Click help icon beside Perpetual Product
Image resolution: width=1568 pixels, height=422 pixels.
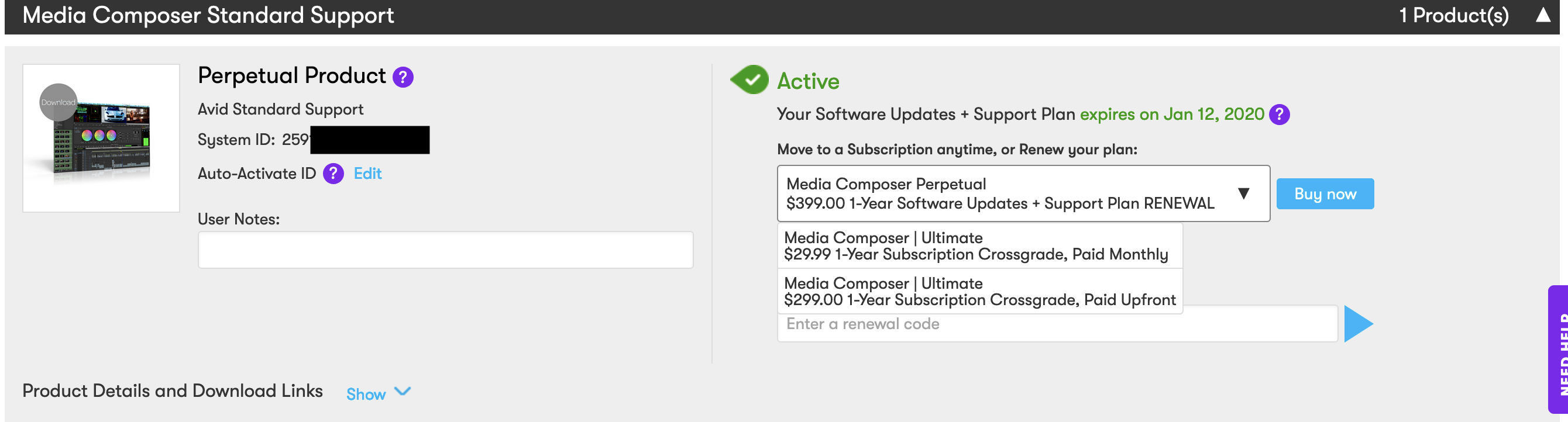tap(403, 77)
